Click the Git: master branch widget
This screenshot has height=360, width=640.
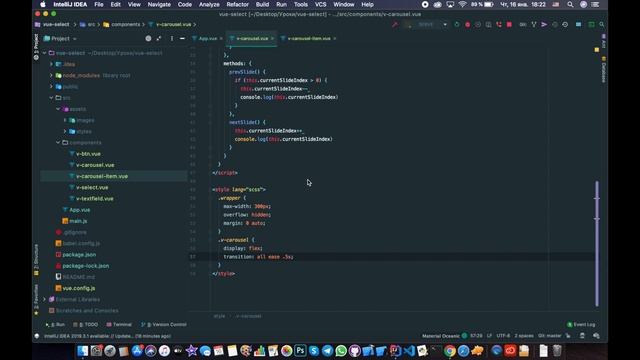pyautogui.click(x=550, y=336)
